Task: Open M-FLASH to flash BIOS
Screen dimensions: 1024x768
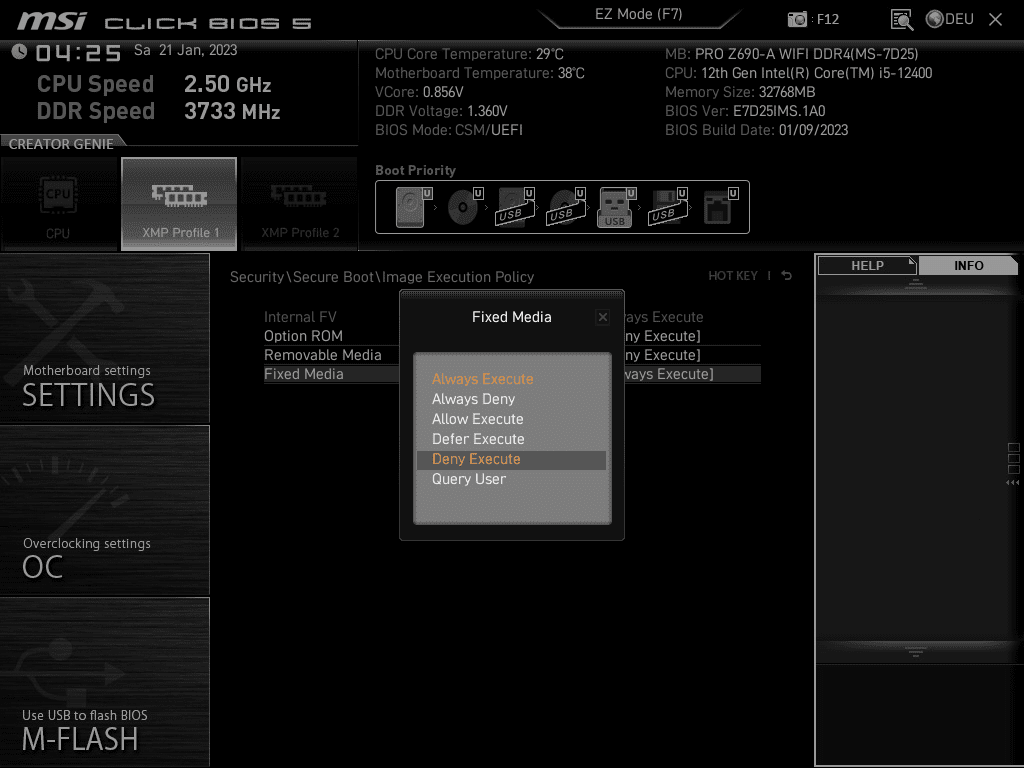Action: click(x=104, y=682)
